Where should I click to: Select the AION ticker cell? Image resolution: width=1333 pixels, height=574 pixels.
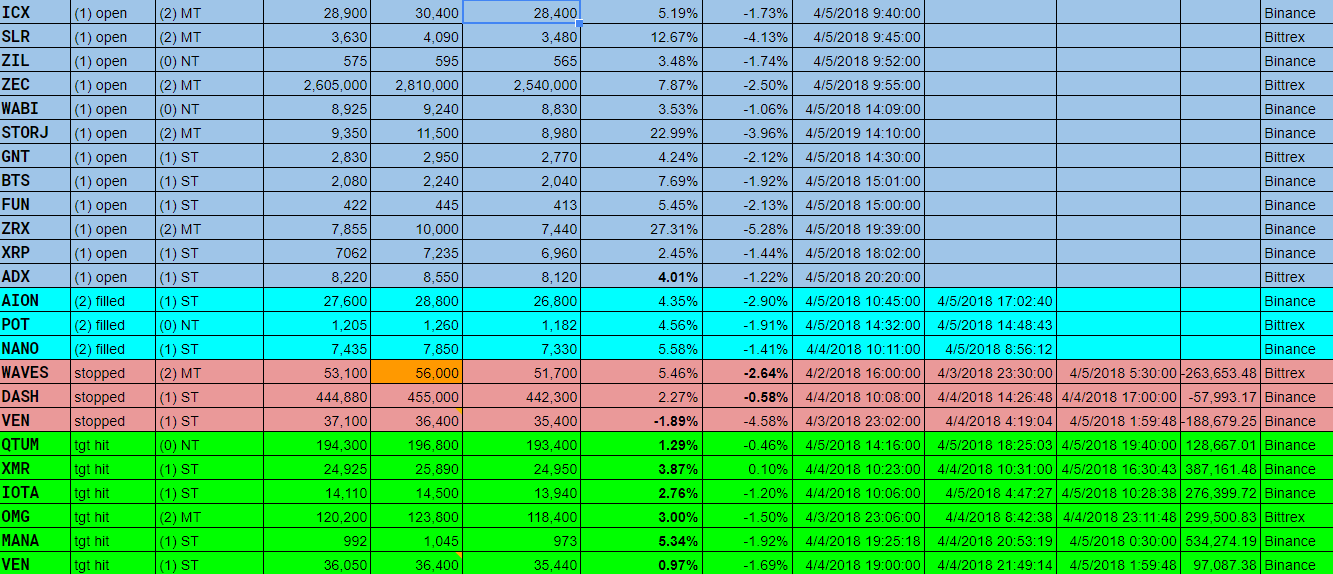[x=35, y=301]
